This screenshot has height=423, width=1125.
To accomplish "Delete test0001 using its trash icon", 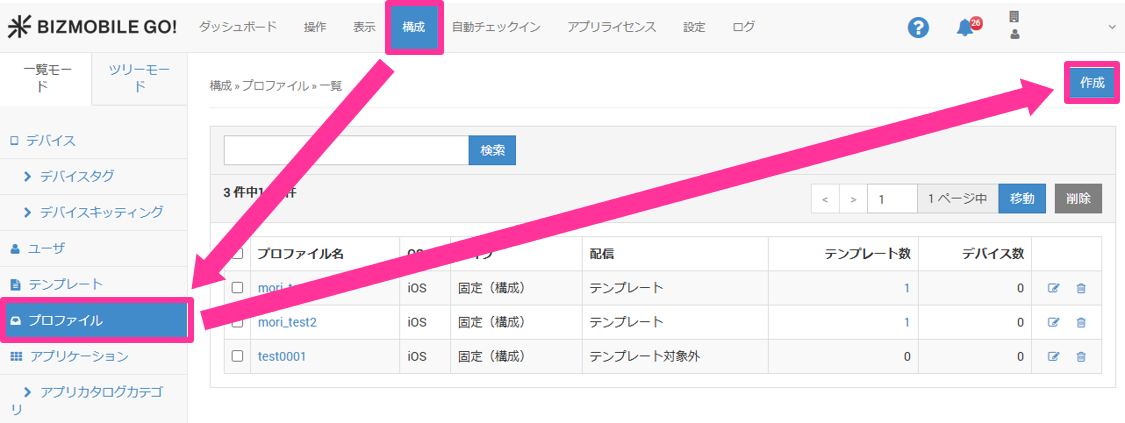I will [x=1081, y=356].
